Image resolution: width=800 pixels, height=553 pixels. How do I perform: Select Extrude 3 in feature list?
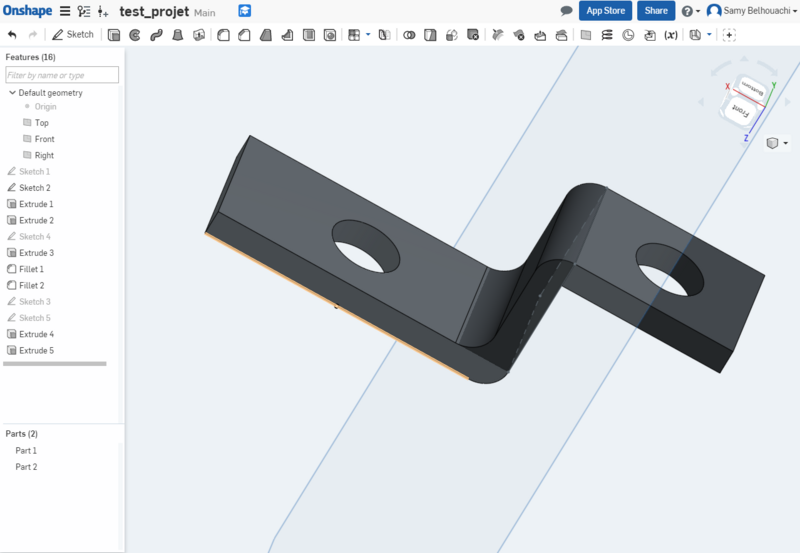(36, 253)
